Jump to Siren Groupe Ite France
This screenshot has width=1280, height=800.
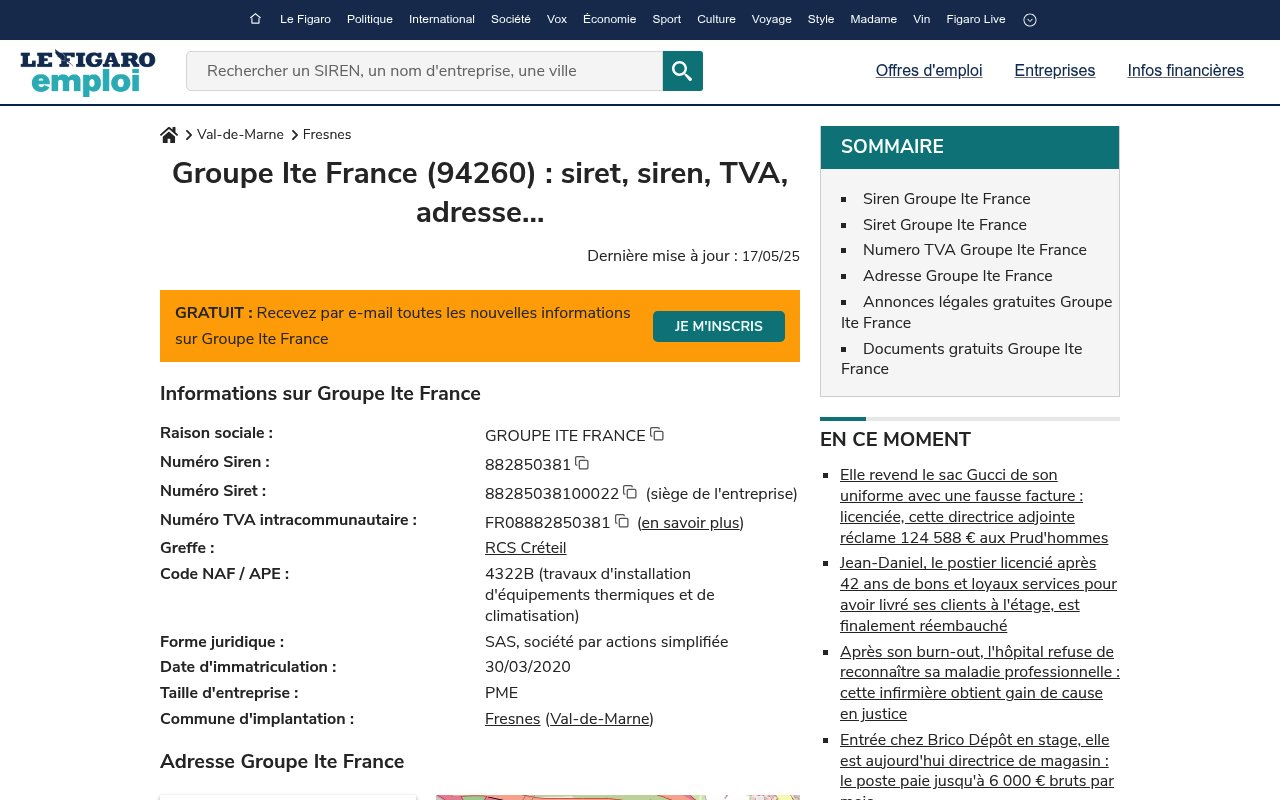point(947,199)
